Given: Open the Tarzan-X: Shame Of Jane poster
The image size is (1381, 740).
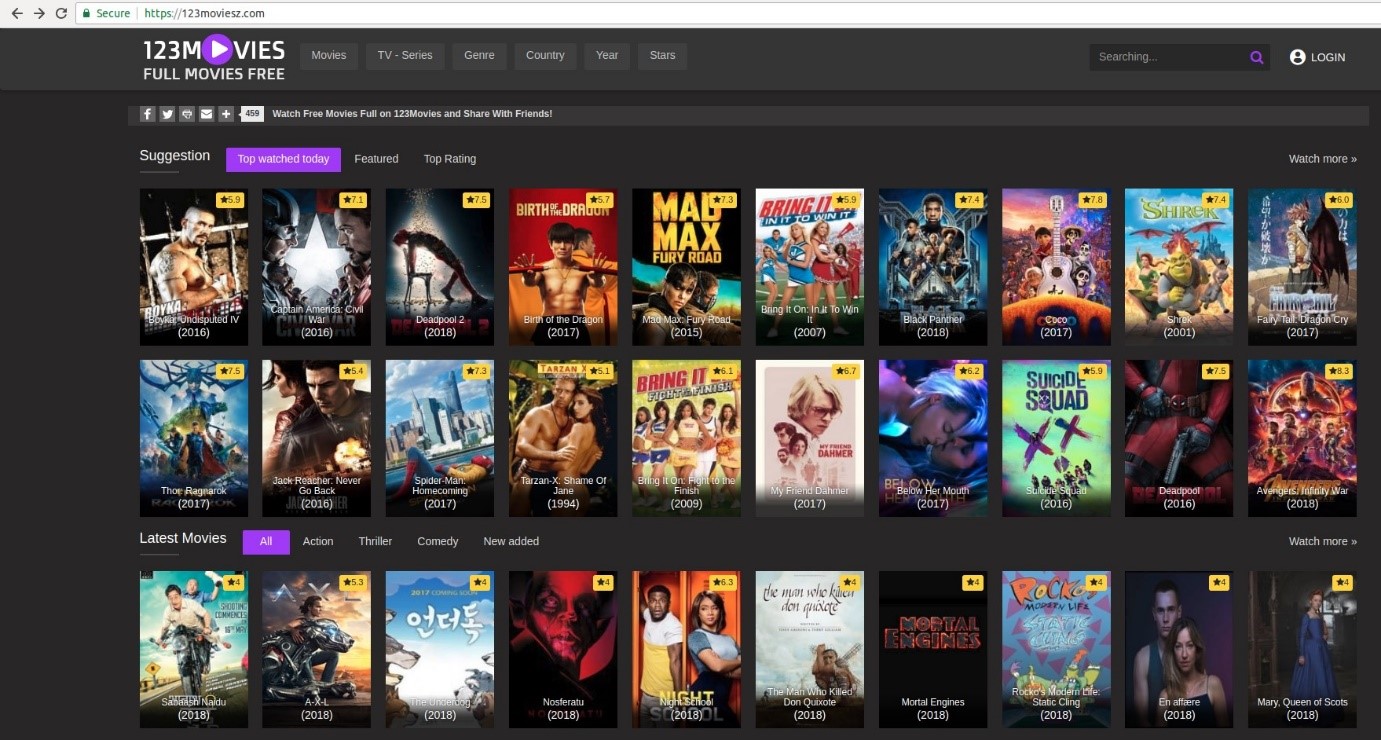Looking at the screenshot, I should pos(563,439).
